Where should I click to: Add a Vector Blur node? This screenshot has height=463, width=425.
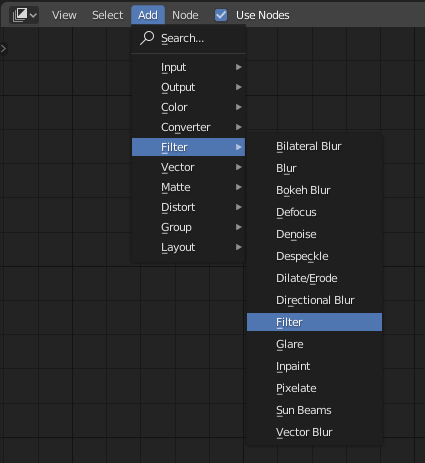pos(314,432)
